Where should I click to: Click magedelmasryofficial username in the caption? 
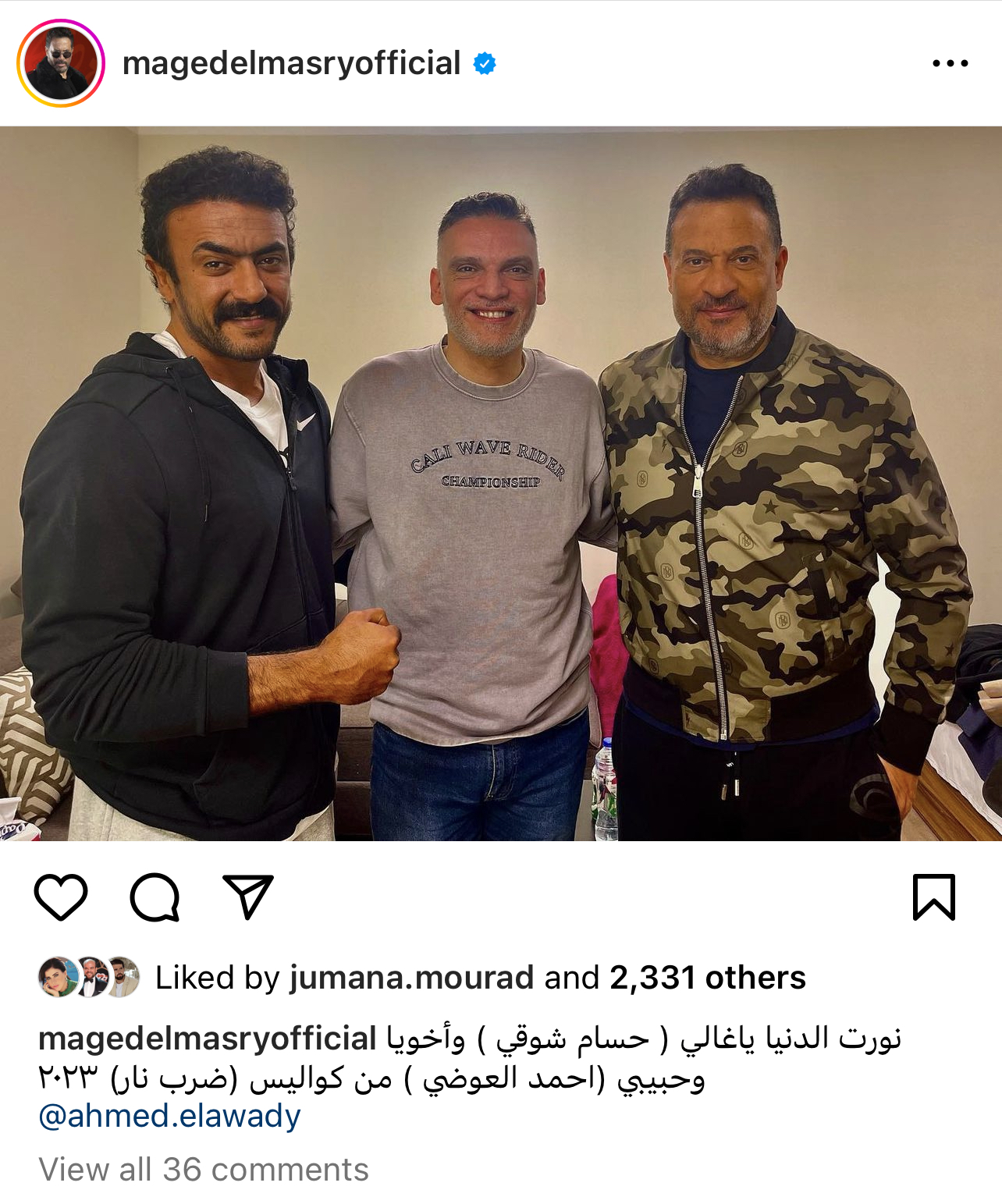click(208, 1039)
